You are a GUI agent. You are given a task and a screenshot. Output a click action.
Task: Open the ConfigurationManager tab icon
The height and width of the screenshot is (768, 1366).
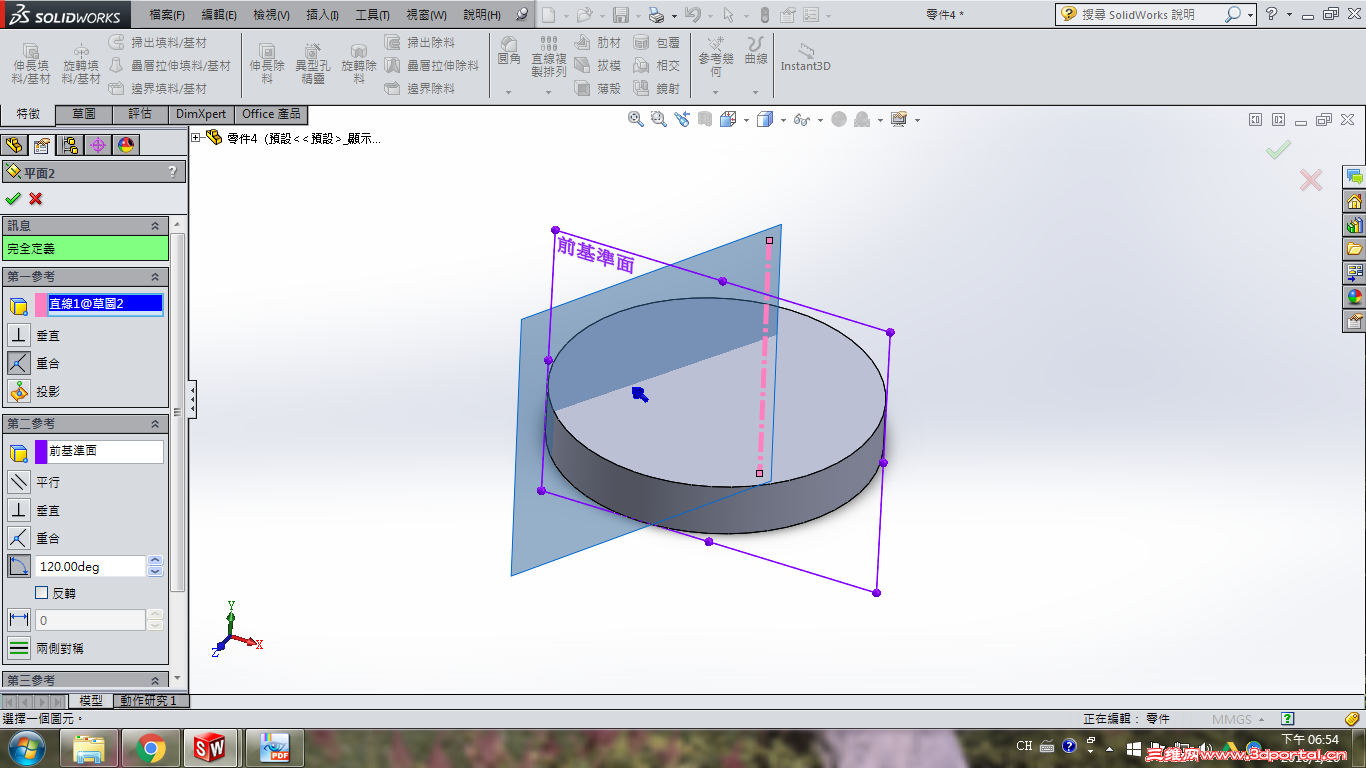(70, 145)
